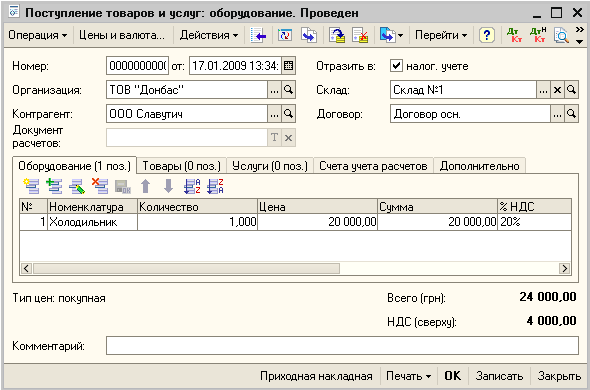The height and width of the screenshot is (390, 590).
Task: Toggle the налог. учете checkbox
Action: click(396, 66)
